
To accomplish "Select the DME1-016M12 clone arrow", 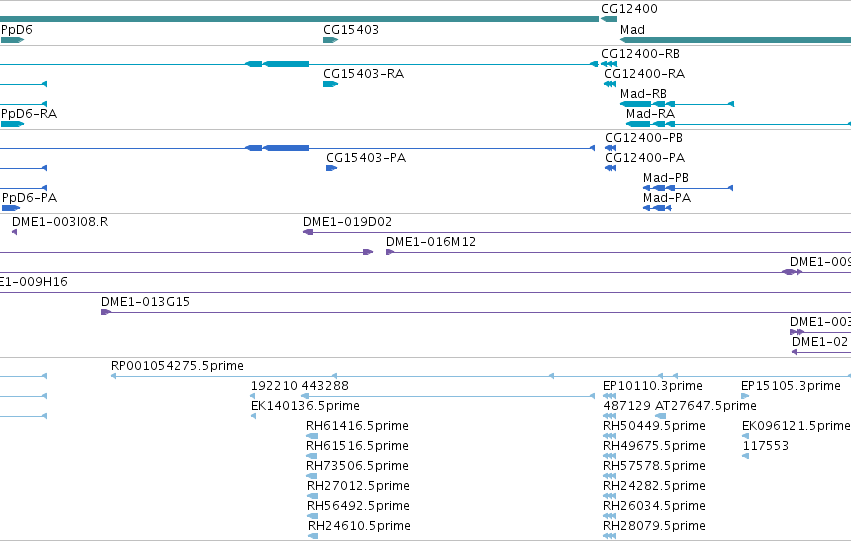I will coord(390,252).
